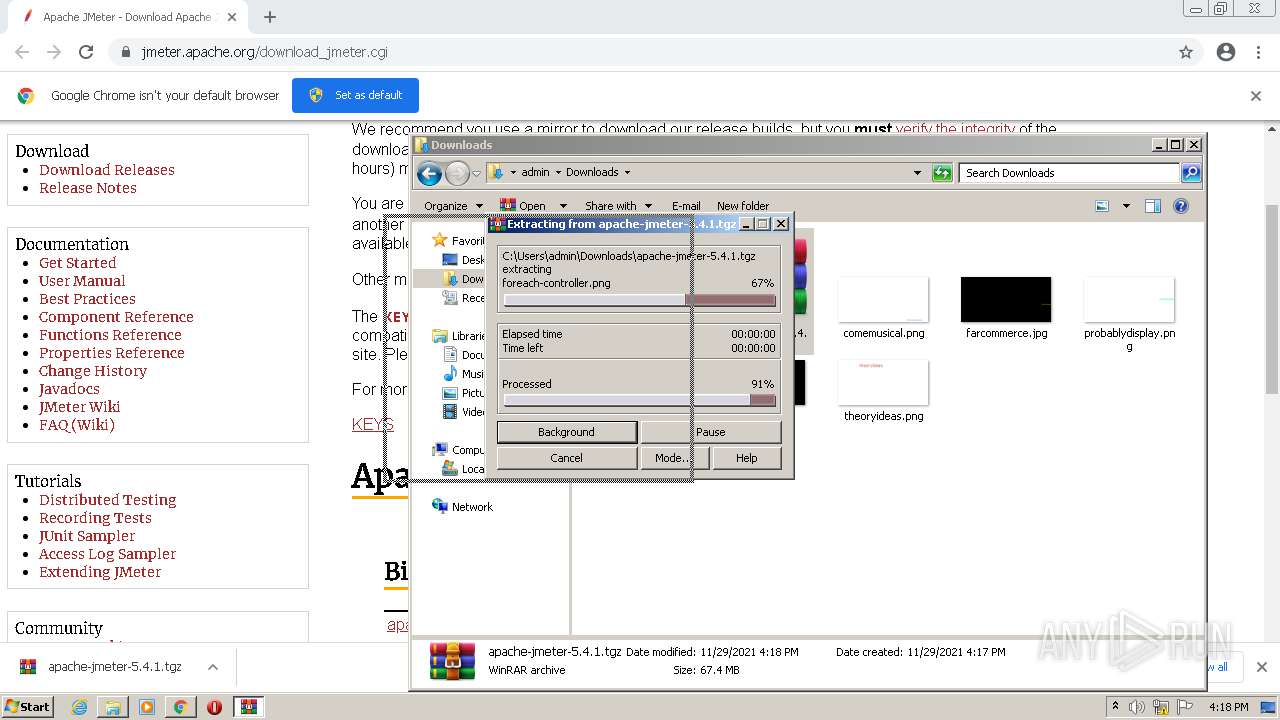Open the Release Notes link
1280x720 pixels.
click(x=88, y=188)
